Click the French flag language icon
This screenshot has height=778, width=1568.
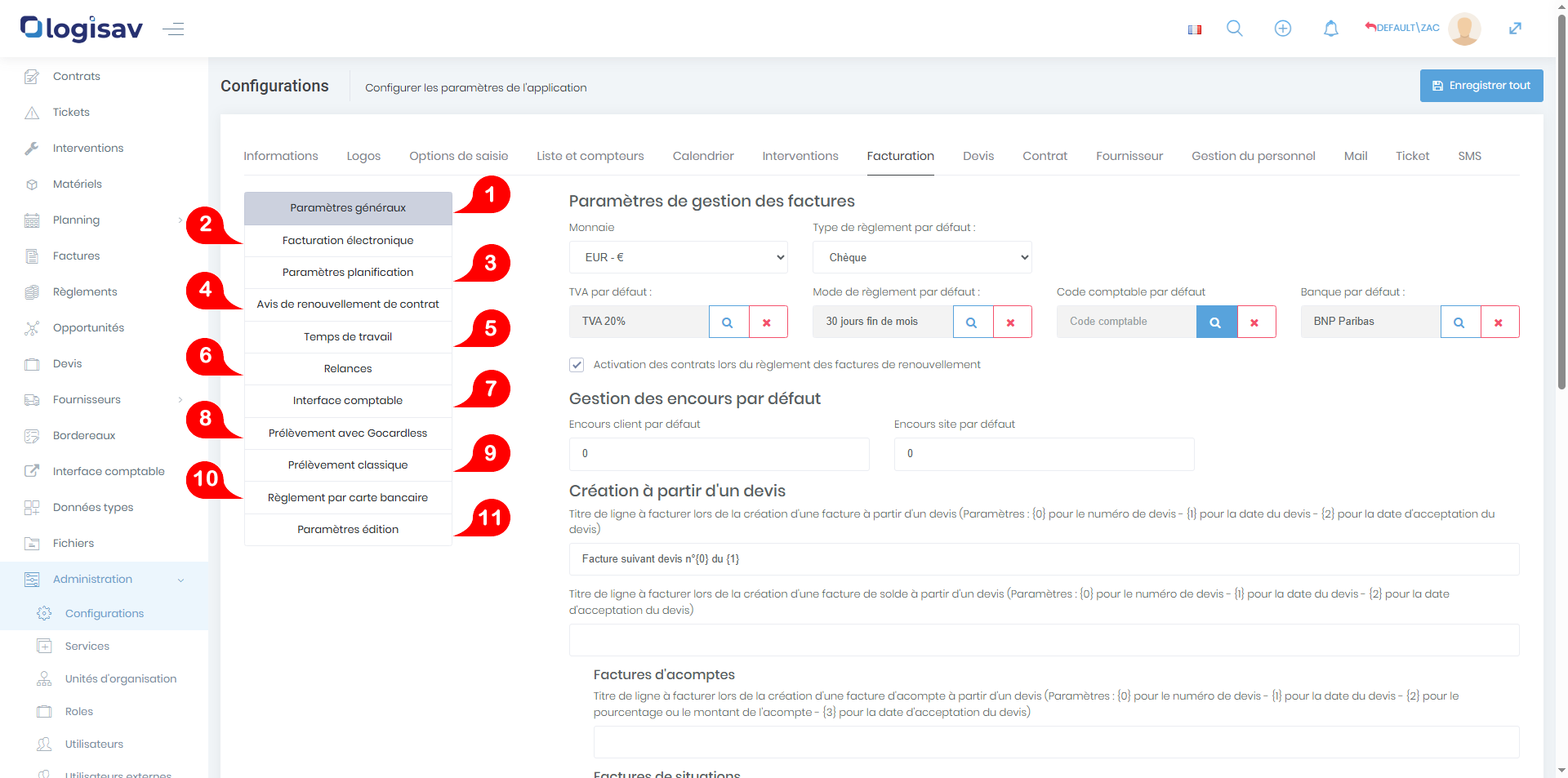coord(1194,29)
